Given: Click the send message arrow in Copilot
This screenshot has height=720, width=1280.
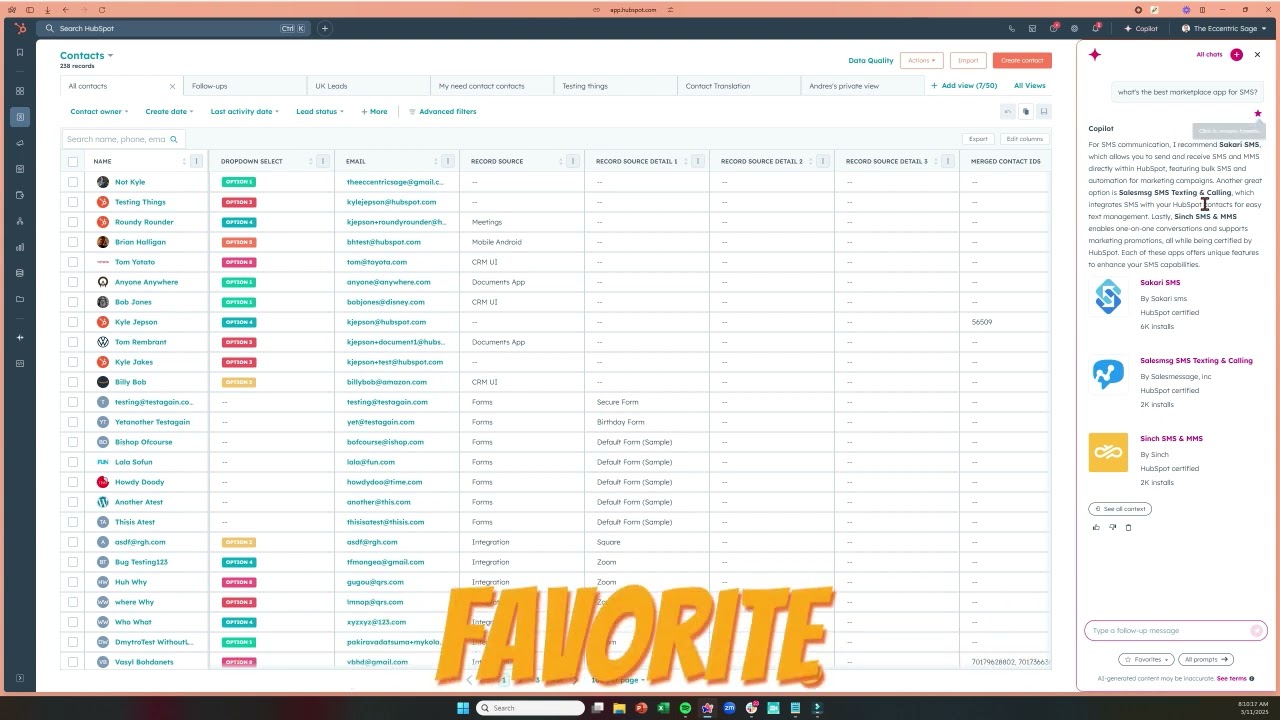Looking at the screenshot, I should point(1257,631).
